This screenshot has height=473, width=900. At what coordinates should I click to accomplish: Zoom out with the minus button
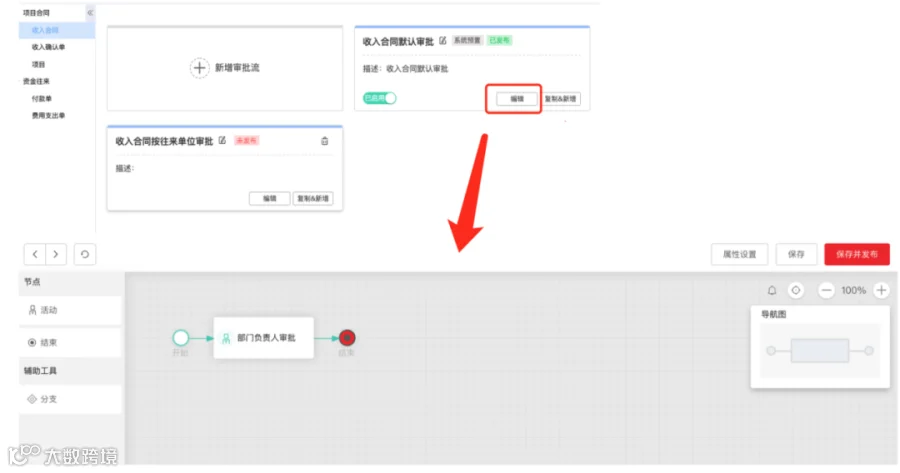(x=826, y=290)
